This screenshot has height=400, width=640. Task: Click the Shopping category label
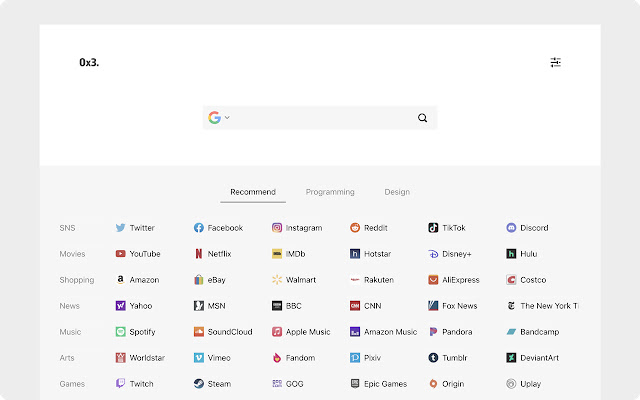click(x=77, y=280)
